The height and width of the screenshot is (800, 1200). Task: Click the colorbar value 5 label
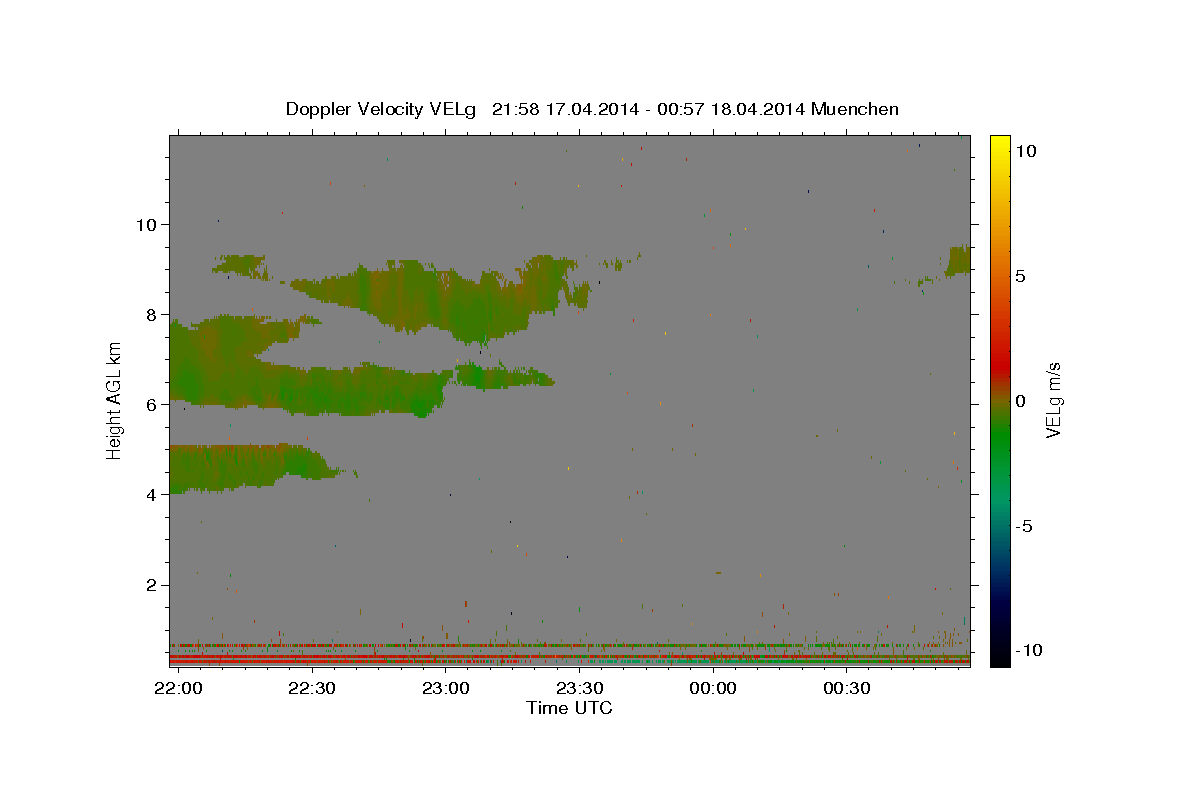tap(1020, 276)
